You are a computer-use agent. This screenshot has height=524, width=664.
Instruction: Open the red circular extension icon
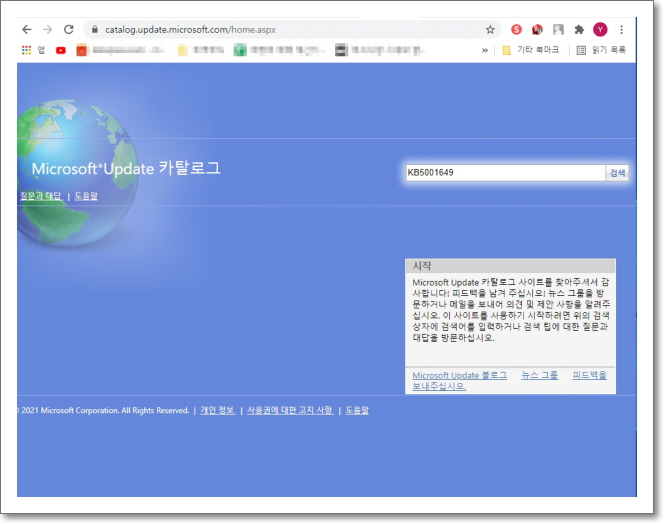[537, 29]
